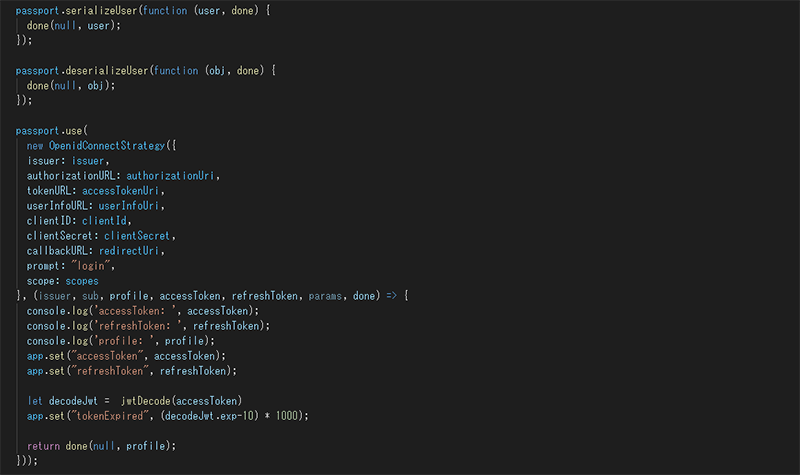Click the console.log 'profile: ' line
The height and width of the screenshot is (475, 800).
point(121,341)
